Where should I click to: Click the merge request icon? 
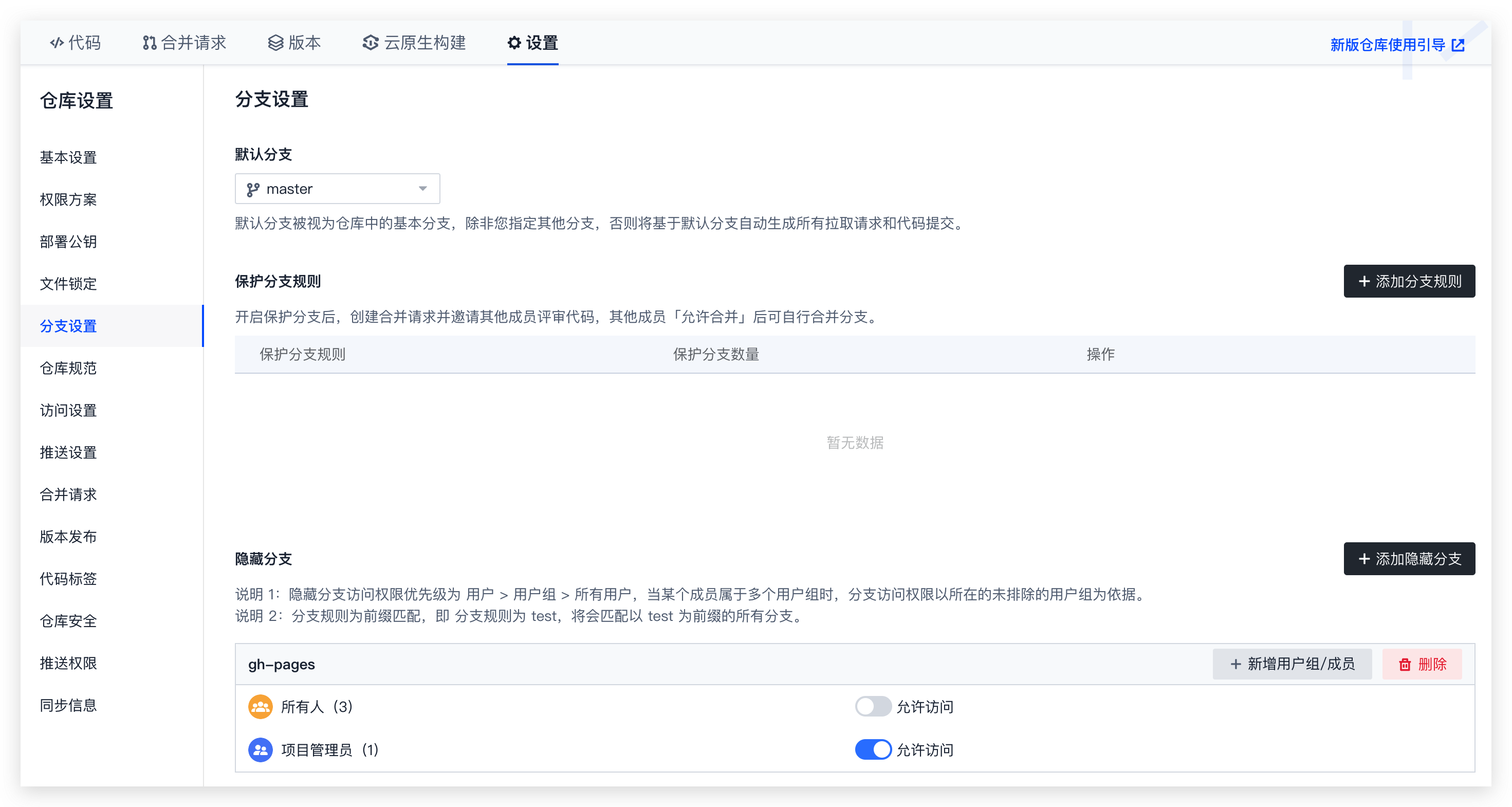click(x=149, y=43)
